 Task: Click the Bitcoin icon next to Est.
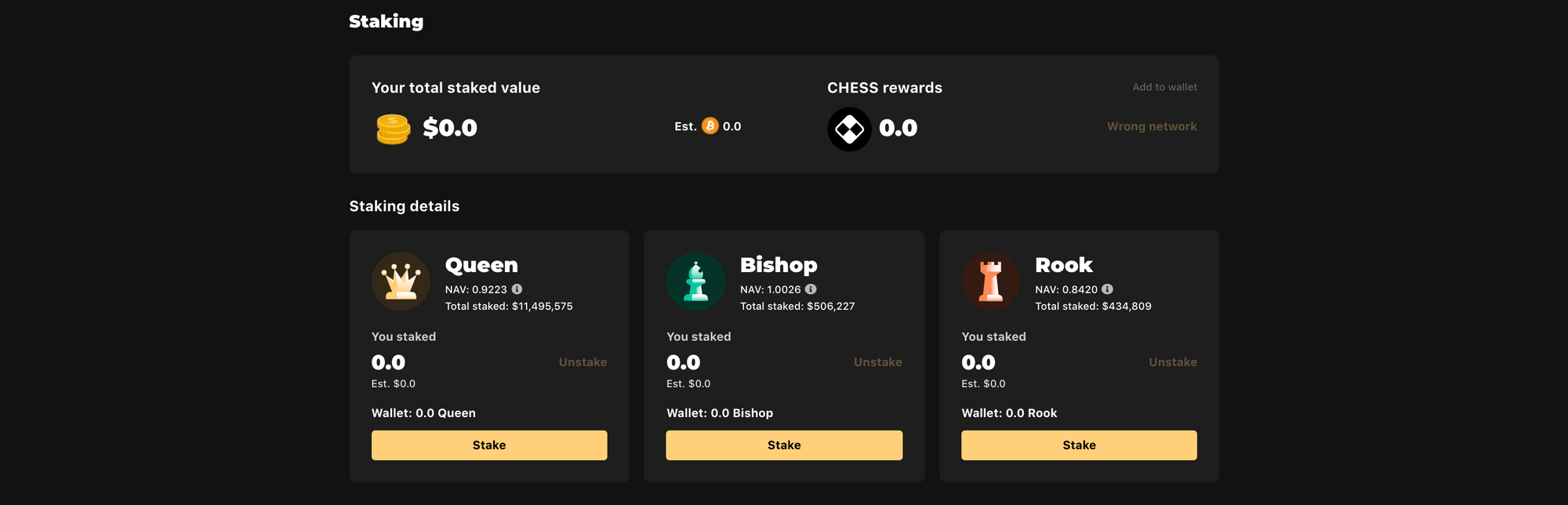(x=710, y=125)
